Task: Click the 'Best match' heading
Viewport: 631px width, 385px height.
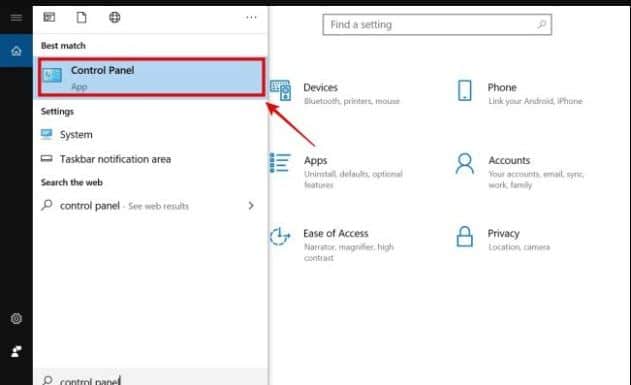Action: [63, 45]
